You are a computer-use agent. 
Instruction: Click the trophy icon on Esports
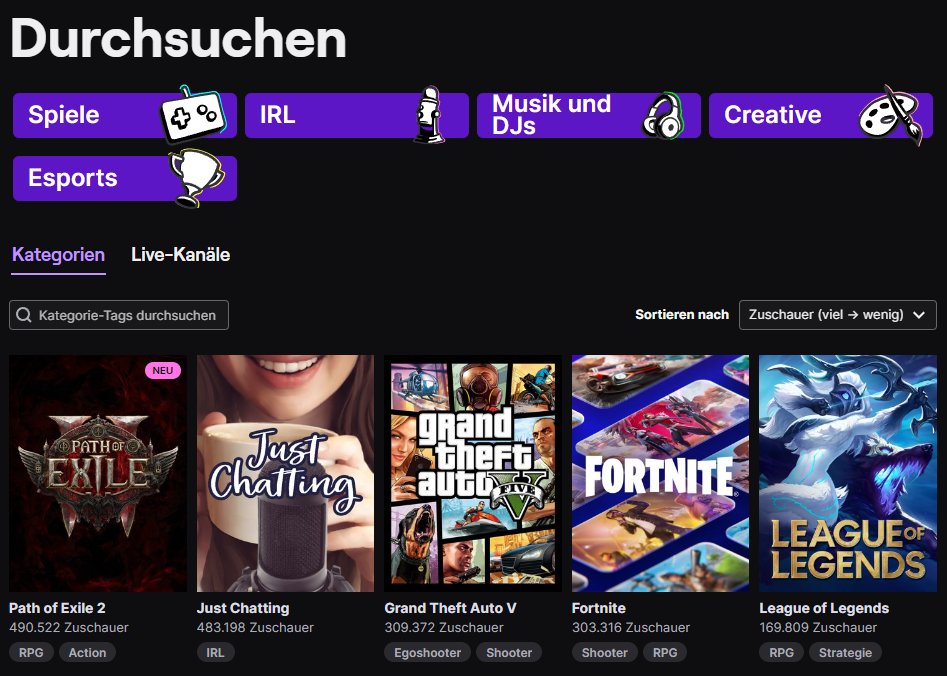tap(196, 177)
